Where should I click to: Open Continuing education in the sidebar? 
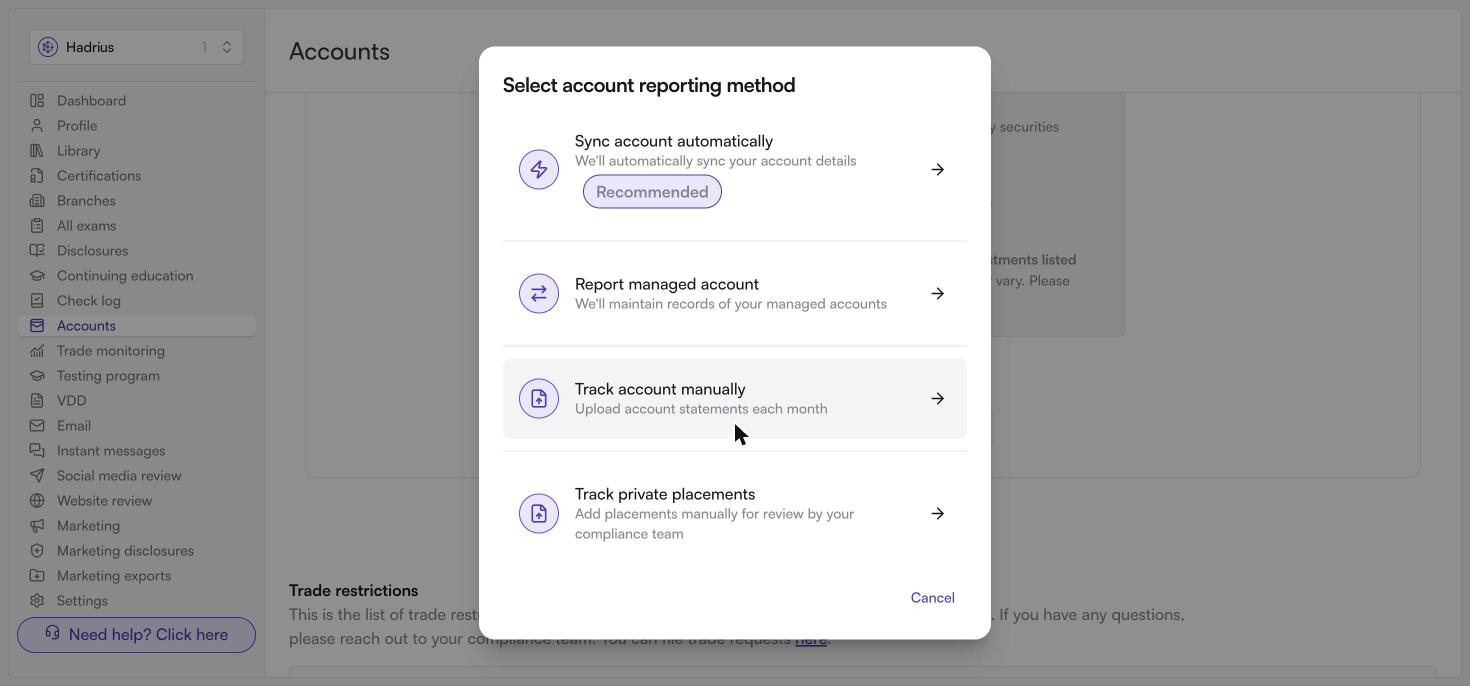136,275
